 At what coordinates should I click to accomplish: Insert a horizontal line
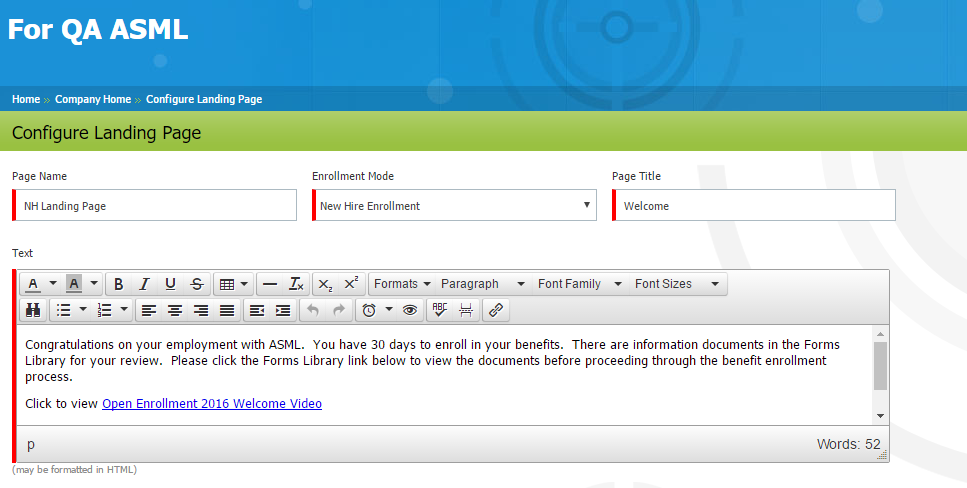pyautogui.click(x=270, y=284)
